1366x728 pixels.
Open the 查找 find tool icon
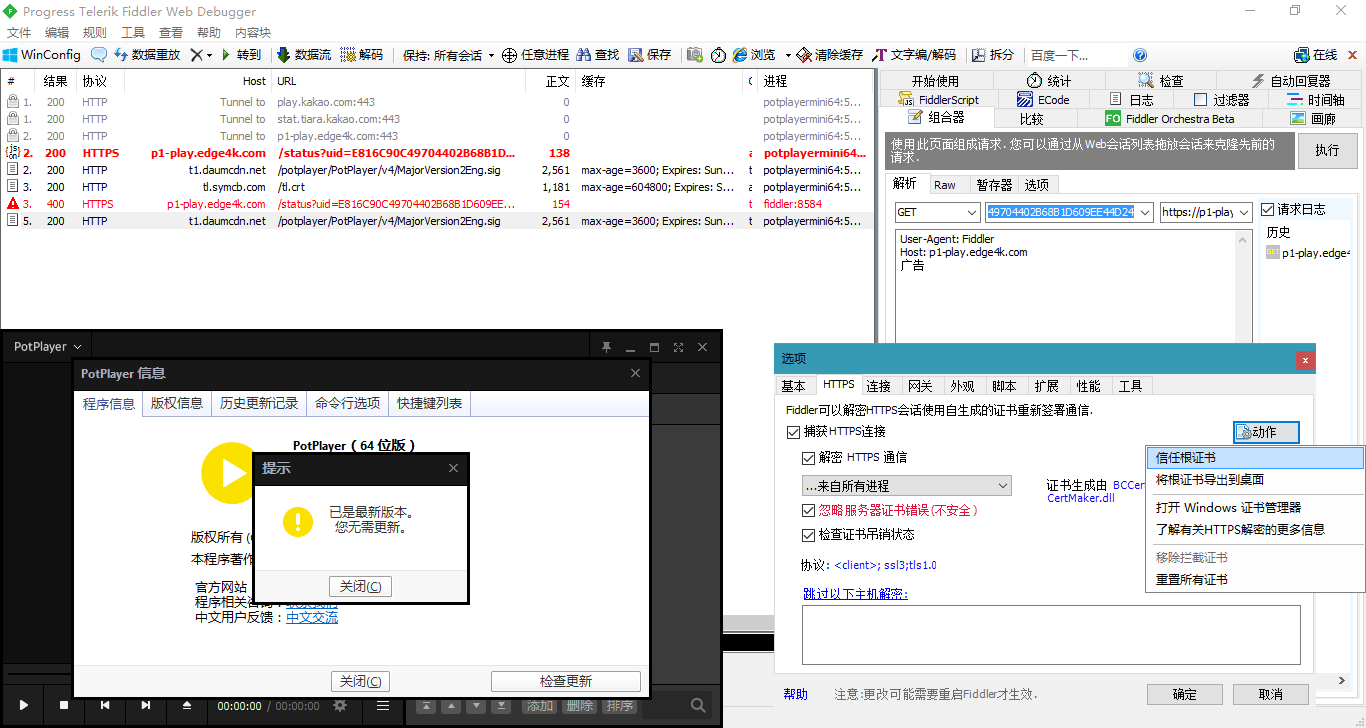(584, 55)
